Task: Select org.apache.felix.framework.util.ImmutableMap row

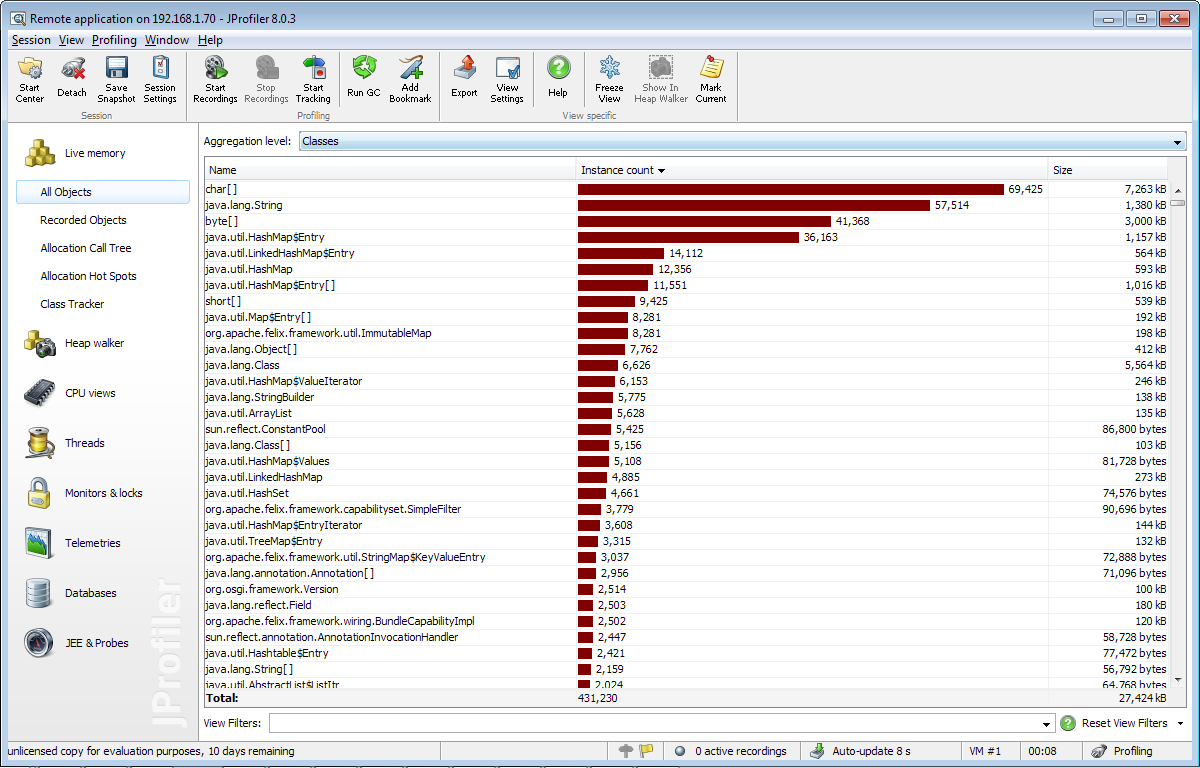Action: [687, 333]
